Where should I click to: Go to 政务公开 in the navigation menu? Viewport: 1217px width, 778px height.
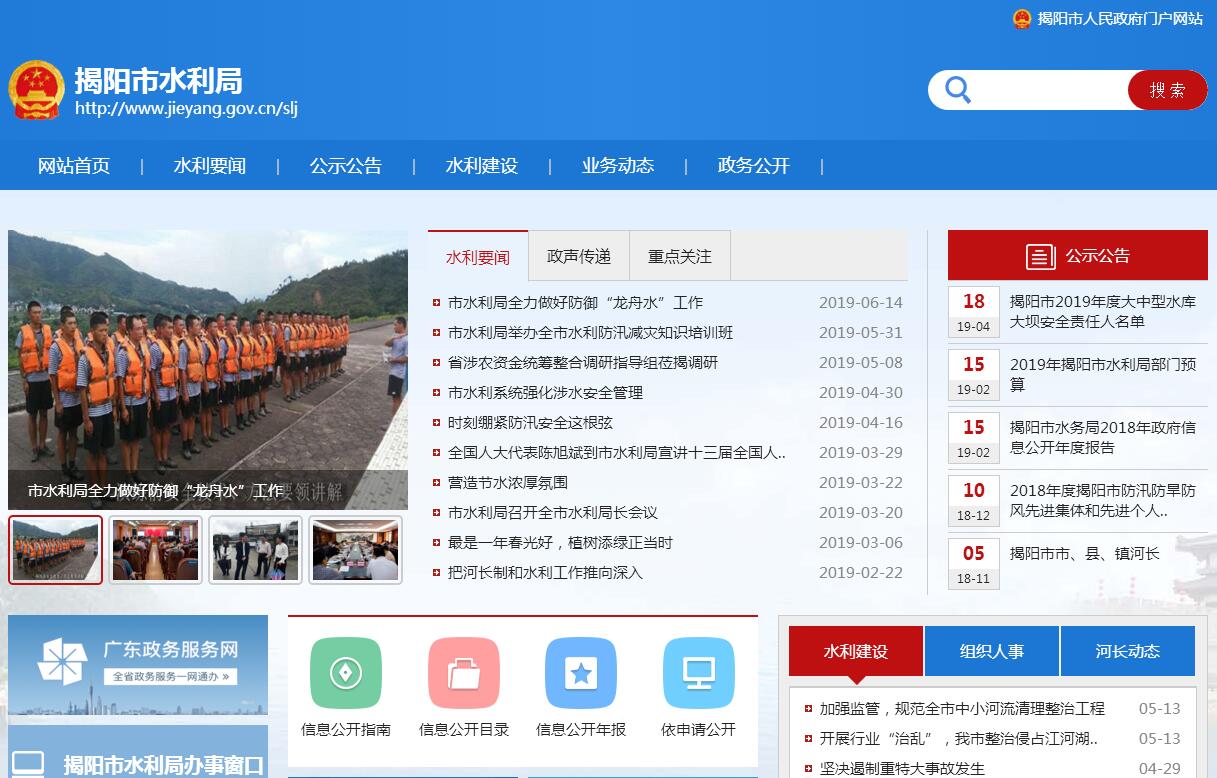tap(754, 166)
